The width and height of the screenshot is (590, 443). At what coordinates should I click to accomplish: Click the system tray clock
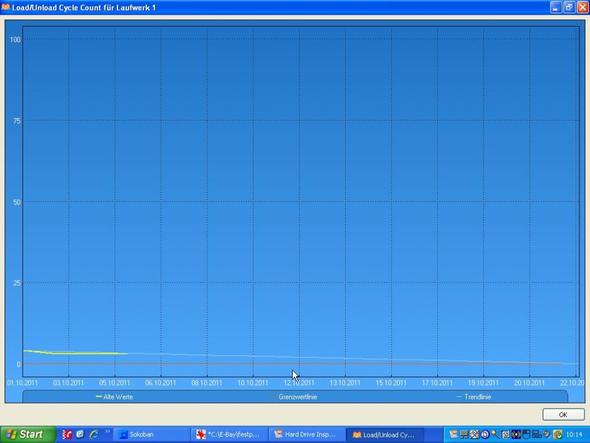click(574, 435)
